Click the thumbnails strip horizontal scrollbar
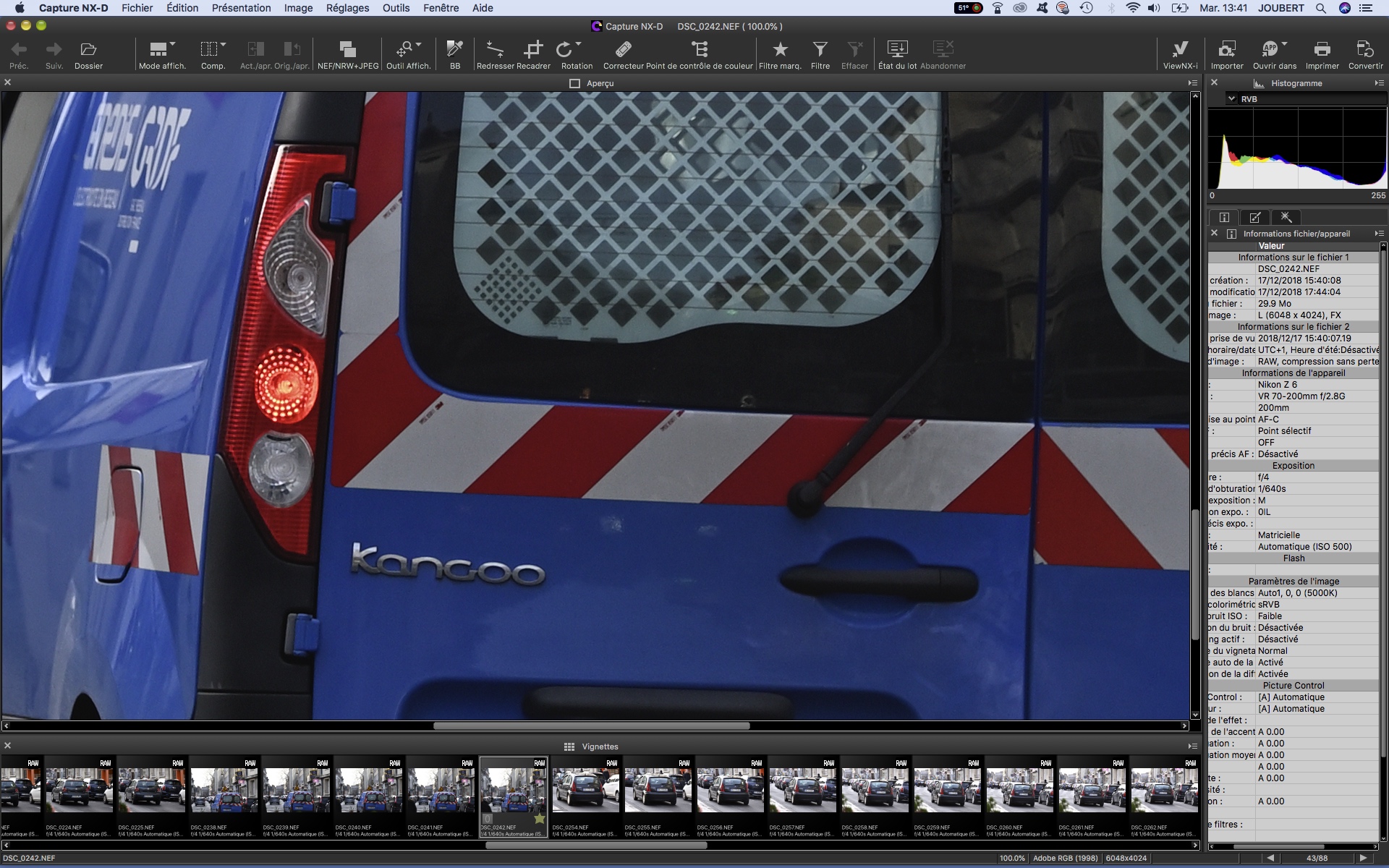1389x868 pixels. [x=596, y=845]
